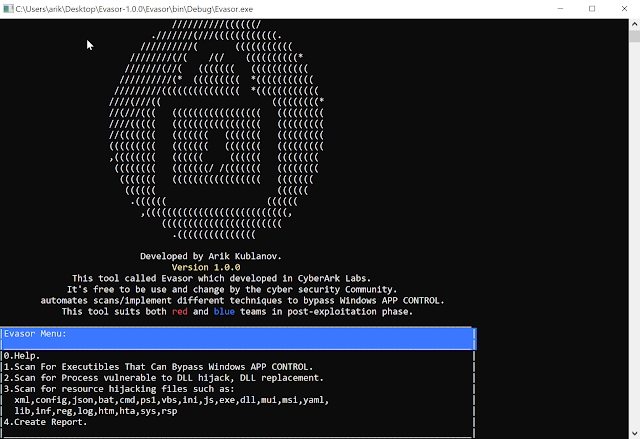
Task: Click the '0.Help.' menu line
Action: click(22, 356)
